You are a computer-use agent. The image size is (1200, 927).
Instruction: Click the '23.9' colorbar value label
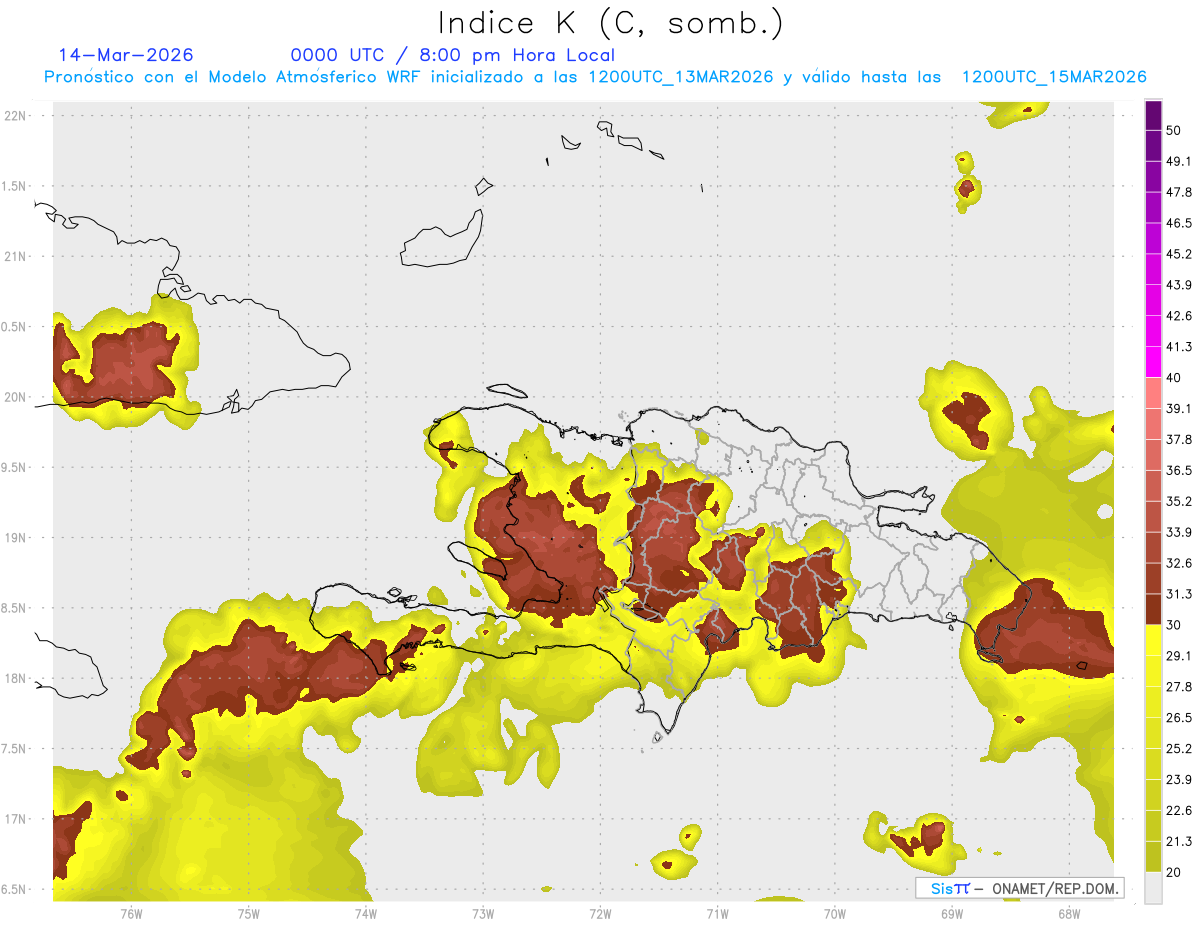[x=1179, y=780]
